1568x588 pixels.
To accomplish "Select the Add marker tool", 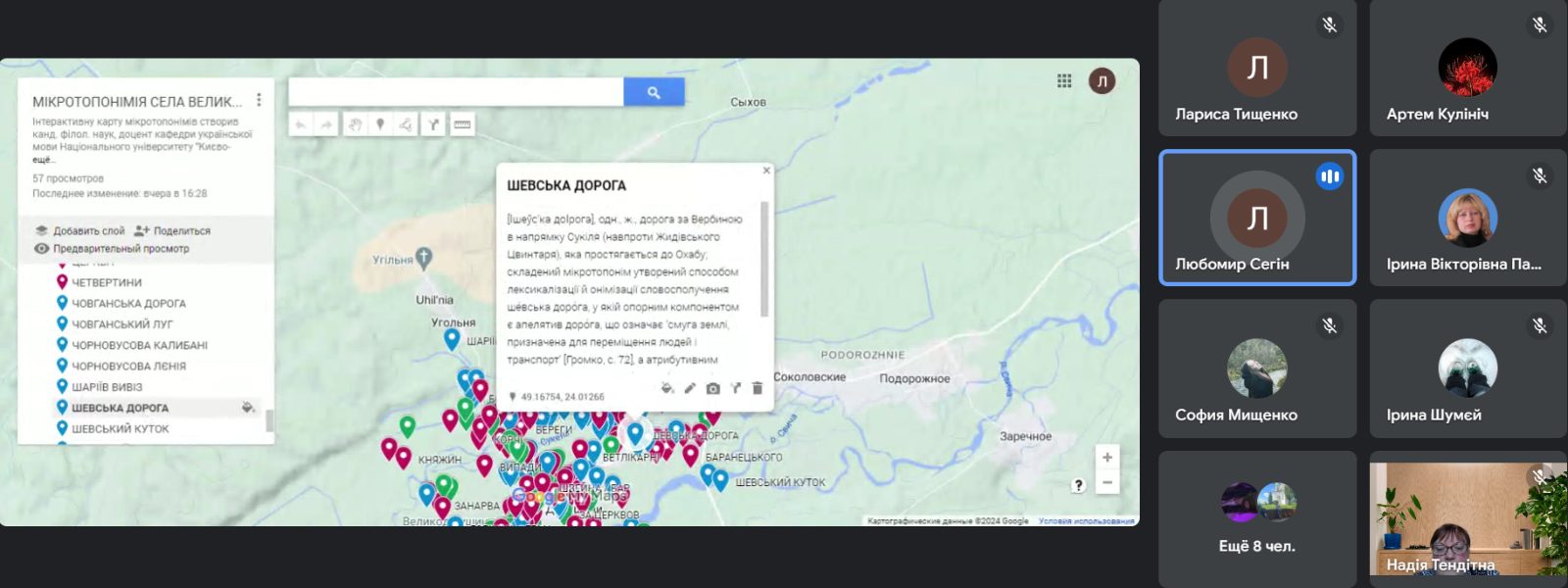I will [380, 124].
